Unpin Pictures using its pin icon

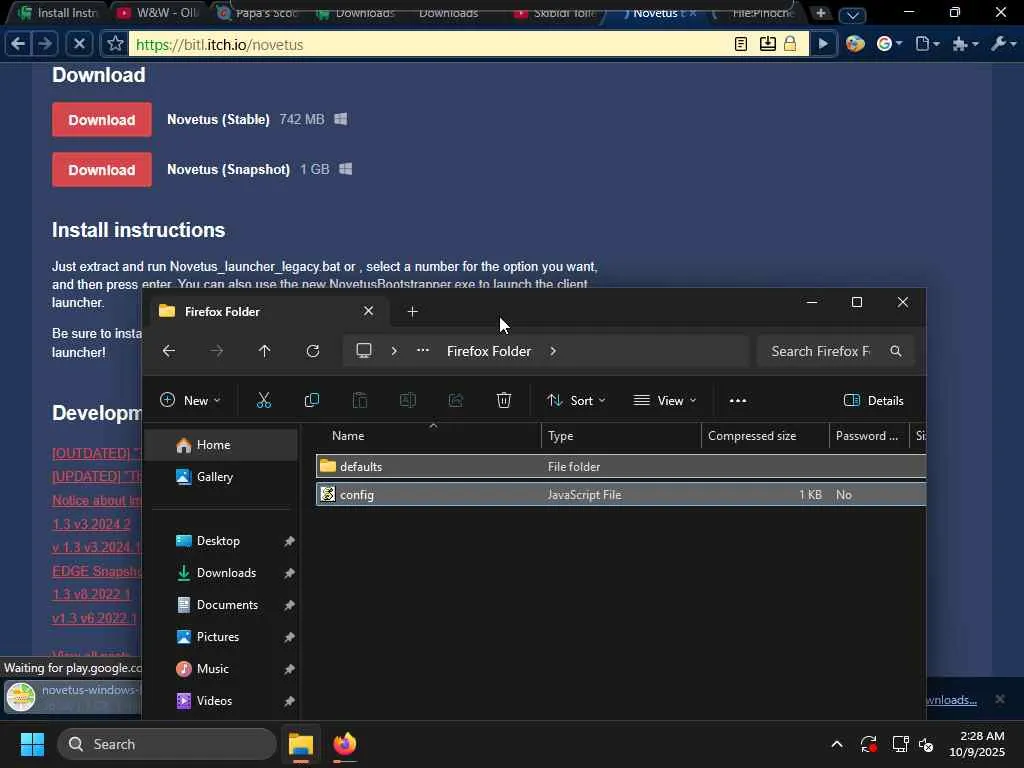(289, 637)
